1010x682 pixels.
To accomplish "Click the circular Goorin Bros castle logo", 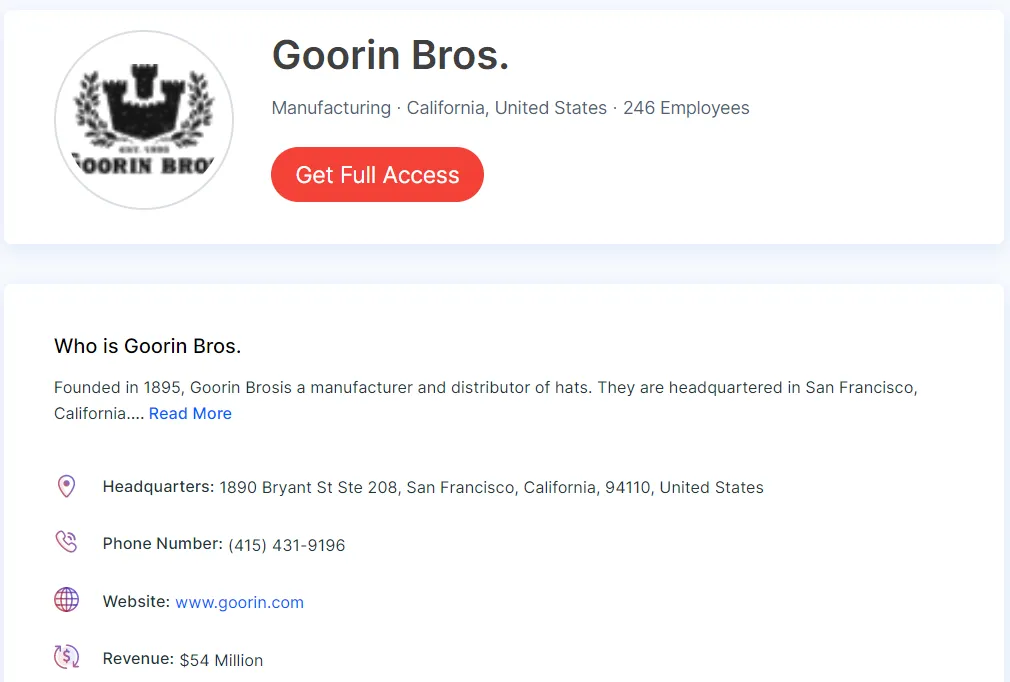I will [x=144, y=119].
